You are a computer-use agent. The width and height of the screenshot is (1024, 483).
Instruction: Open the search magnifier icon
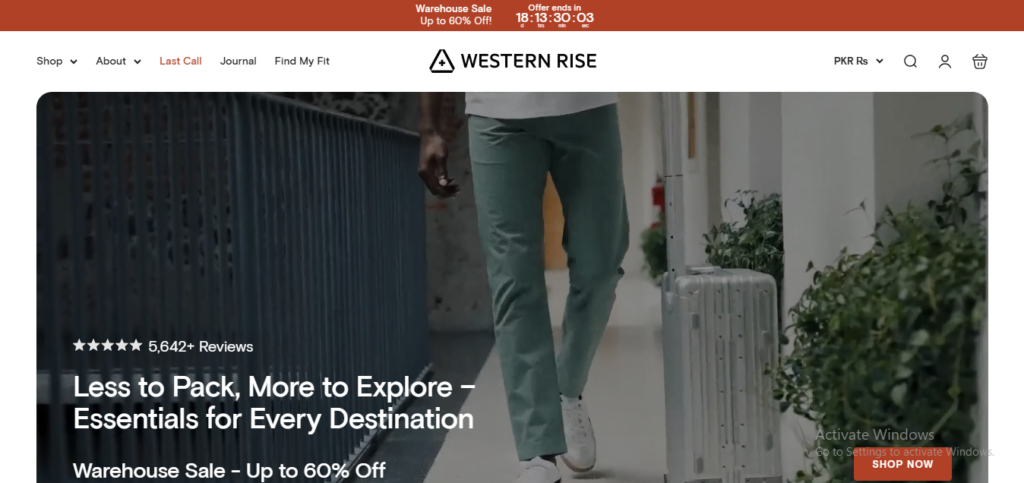[x=910, y=61]
